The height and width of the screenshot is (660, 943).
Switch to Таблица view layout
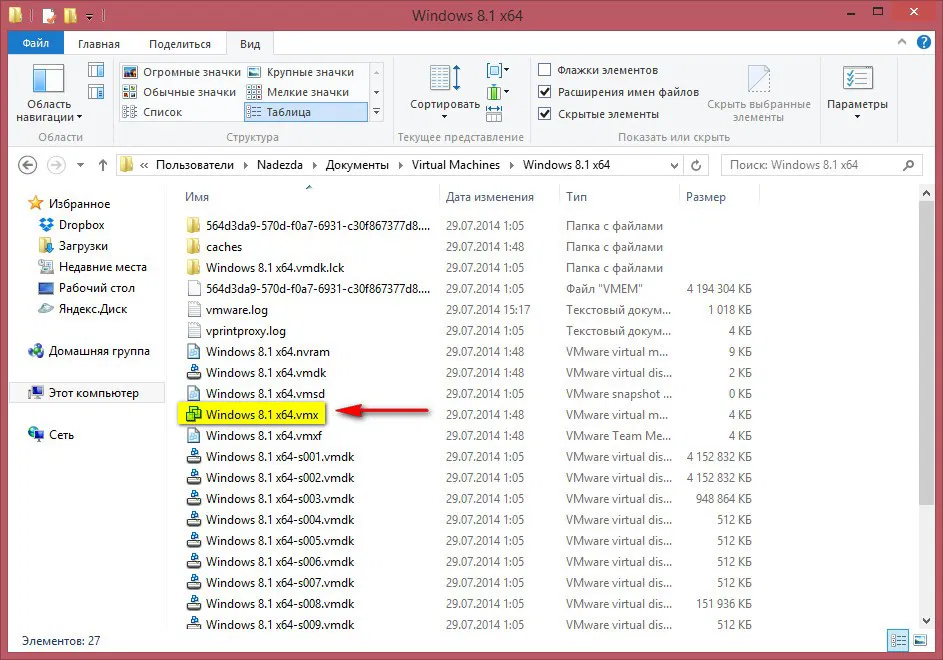click(x=306, y=112)
